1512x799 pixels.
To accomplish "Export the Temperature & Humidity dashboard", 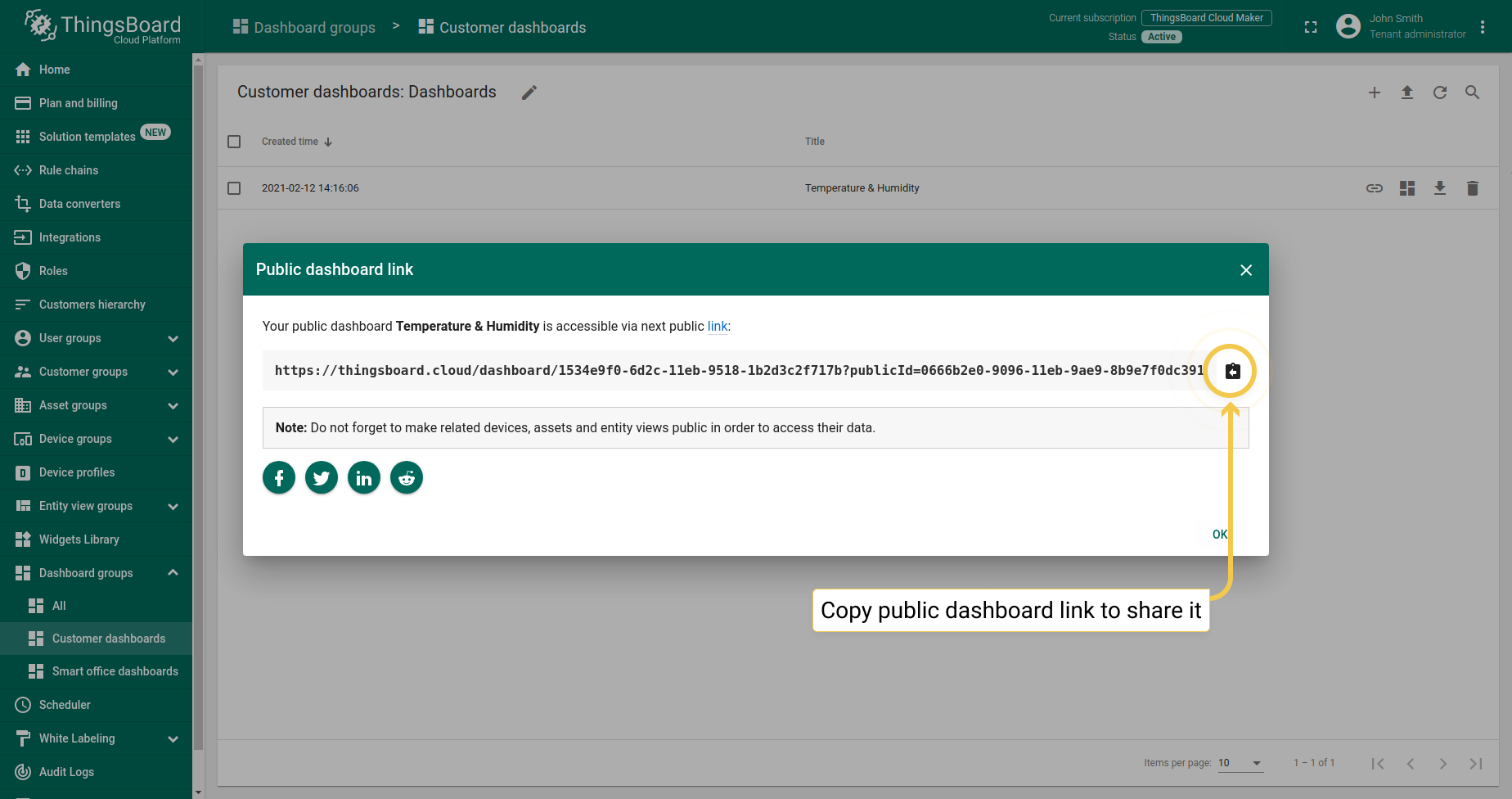I will coord(1440,188).
